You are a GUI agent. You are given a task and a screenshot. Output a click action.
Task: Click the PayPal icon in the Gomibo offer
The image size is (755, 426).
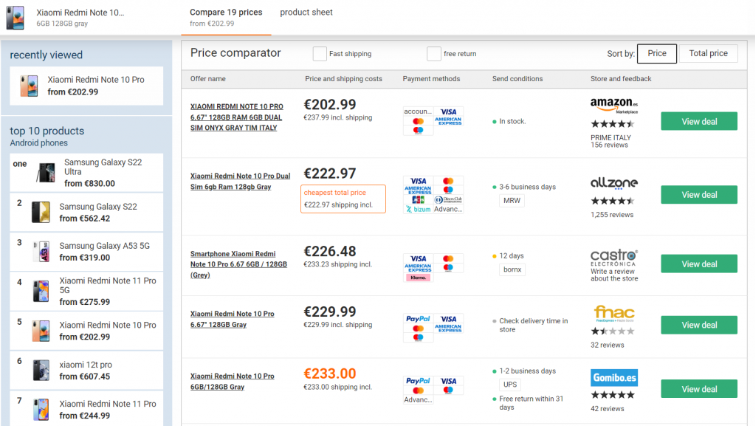(417, 381)
